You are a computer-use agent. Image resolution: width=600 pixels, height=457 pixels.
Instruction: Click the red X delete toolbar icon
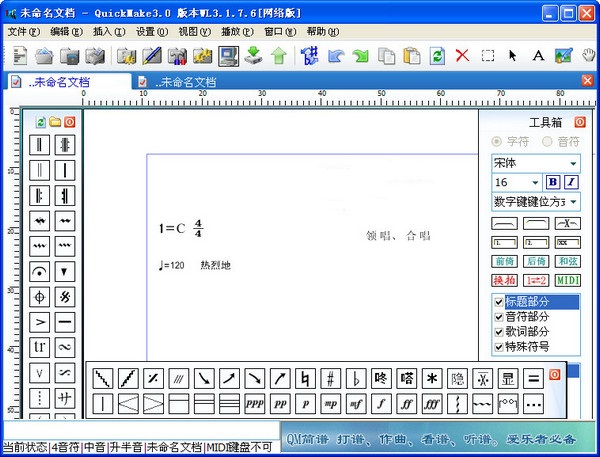(462, 55)
